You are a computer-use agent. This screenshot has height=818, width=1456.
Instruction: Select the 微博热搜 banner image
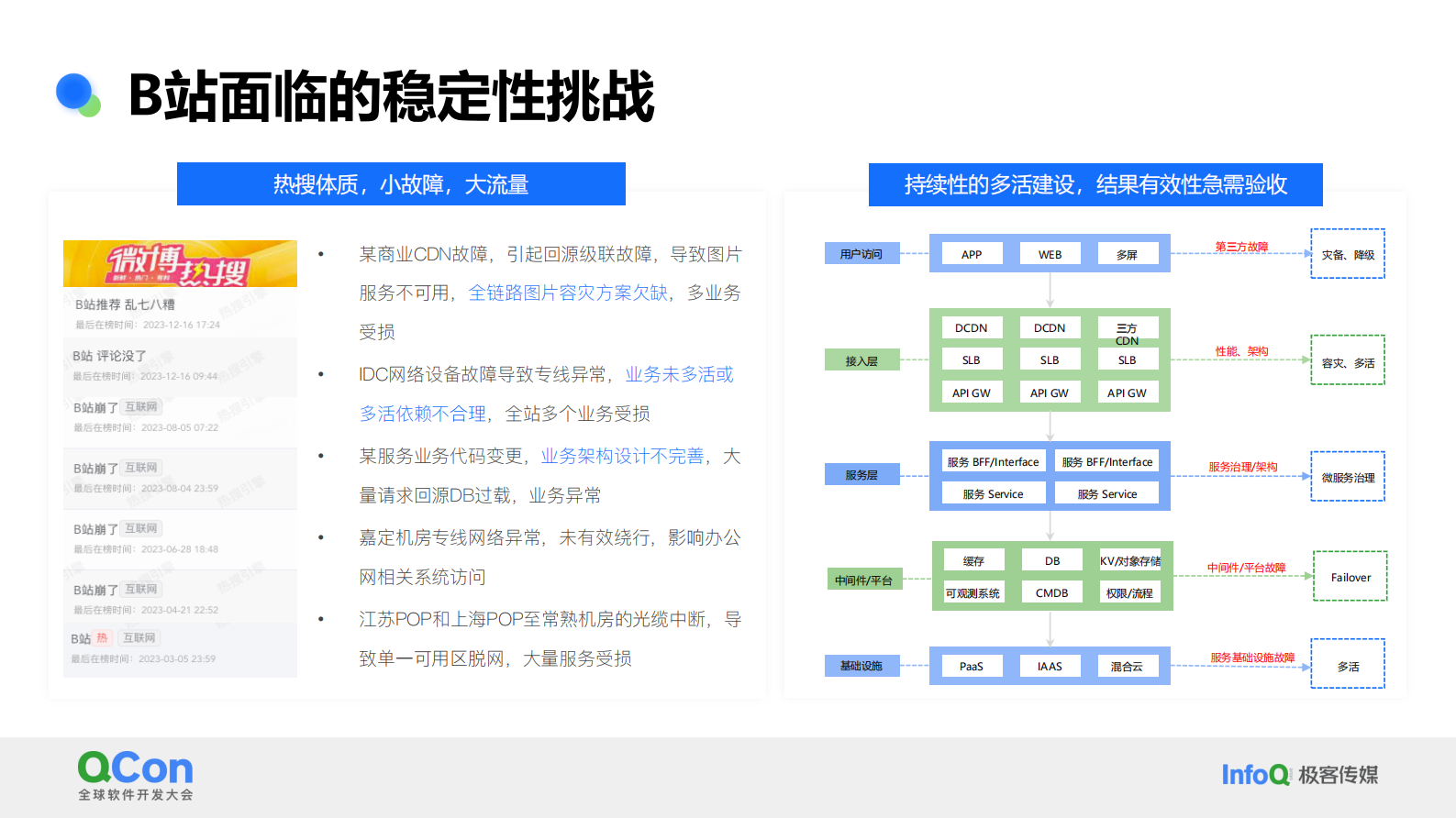[x=180, y=264]
